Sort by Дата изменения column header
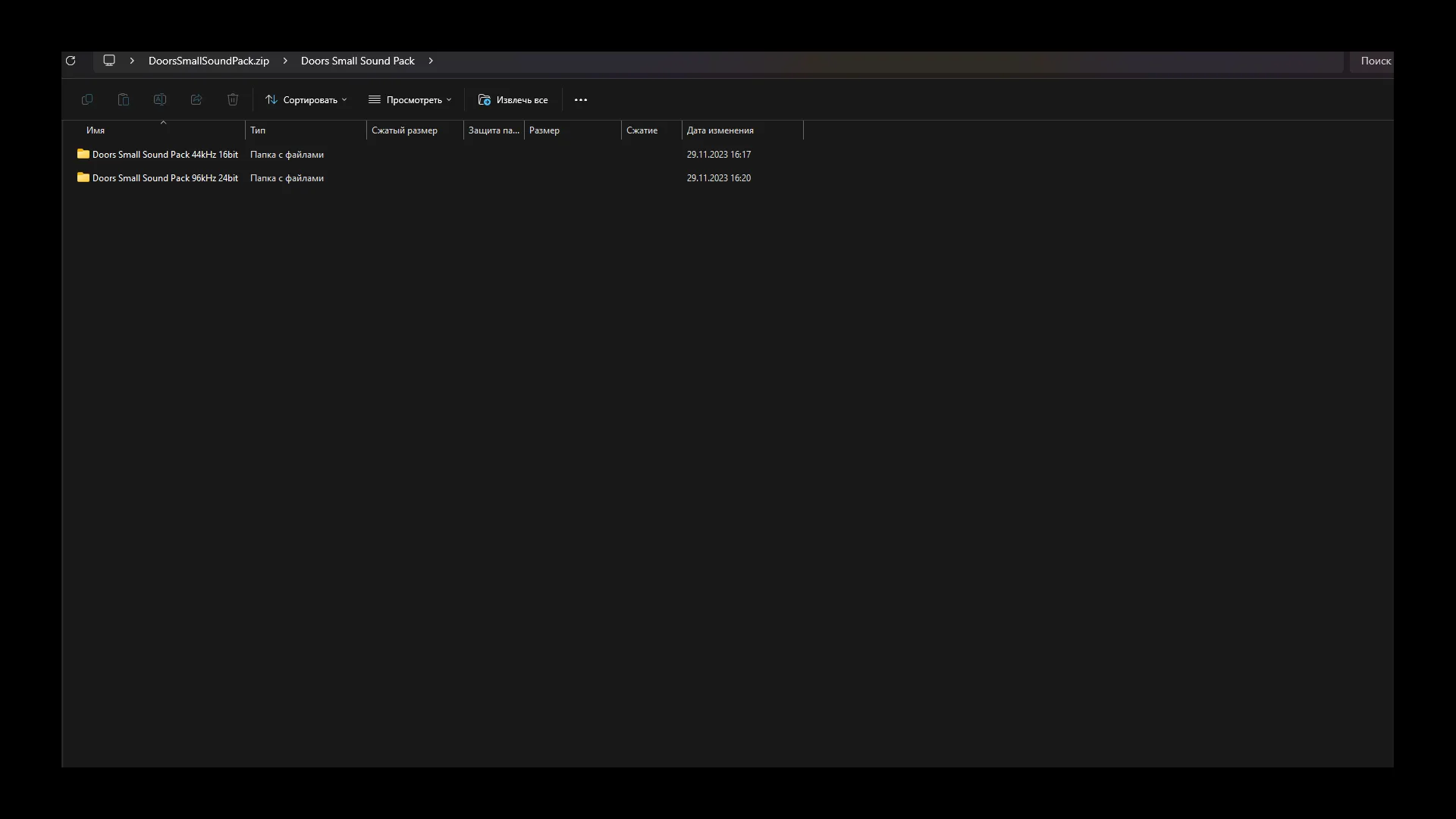This screenshot has width=1456, height=819. point(720,130)
